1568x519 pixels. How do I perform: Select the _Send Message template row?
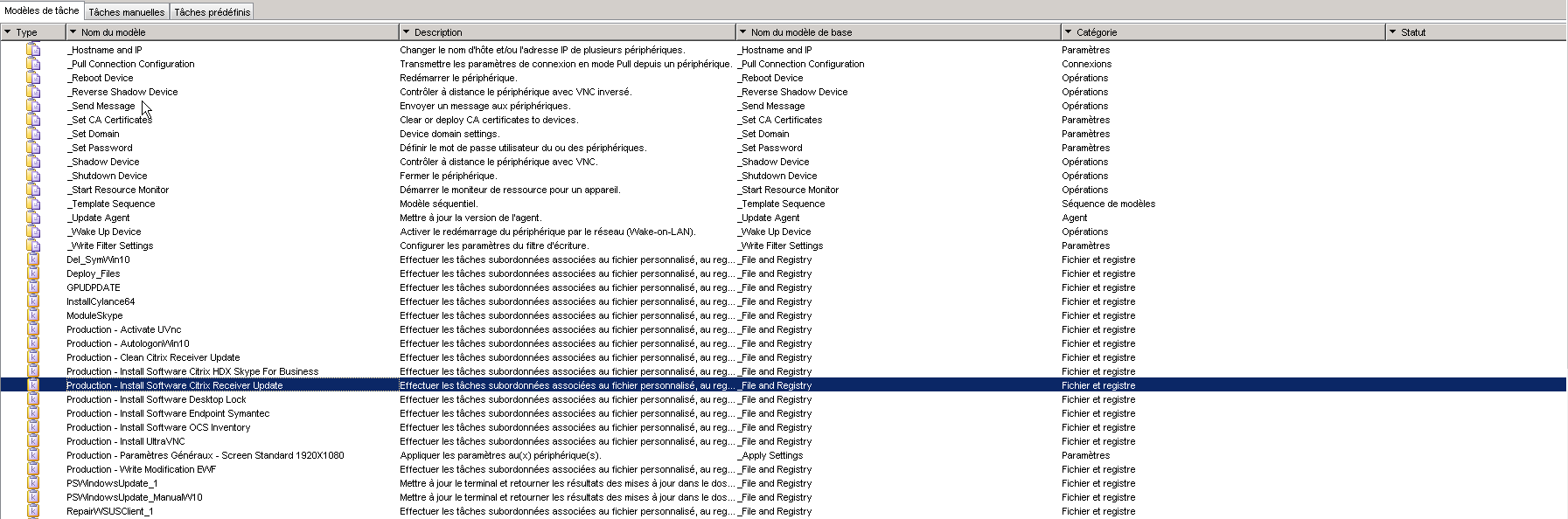tap(101, 106)
